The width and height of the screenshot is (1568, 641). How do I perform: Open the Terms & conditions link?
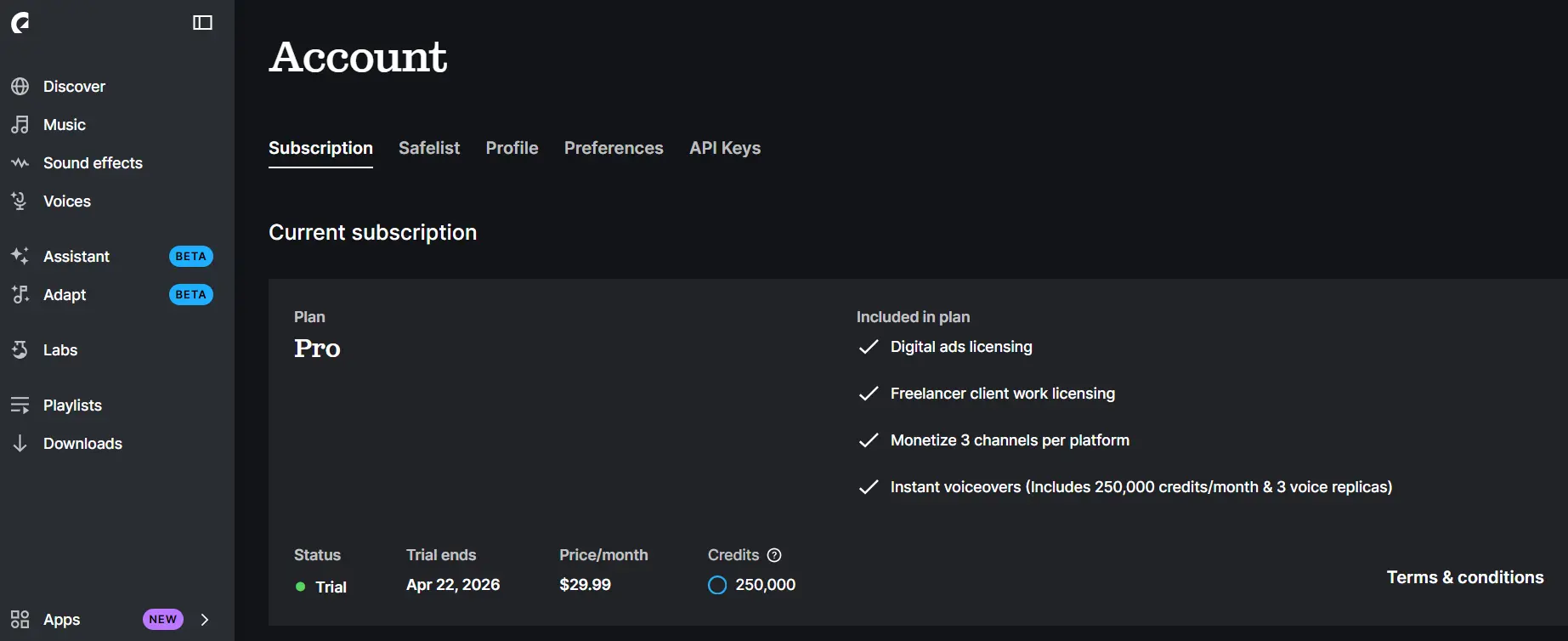[1465, 577]
